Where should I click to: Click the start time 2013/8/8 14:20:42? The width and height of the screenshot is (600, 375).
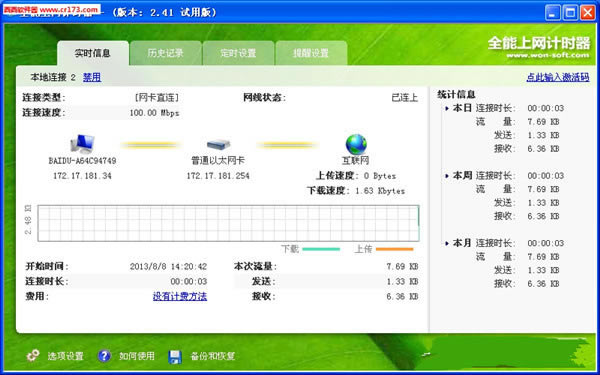[x=168, y=266]
